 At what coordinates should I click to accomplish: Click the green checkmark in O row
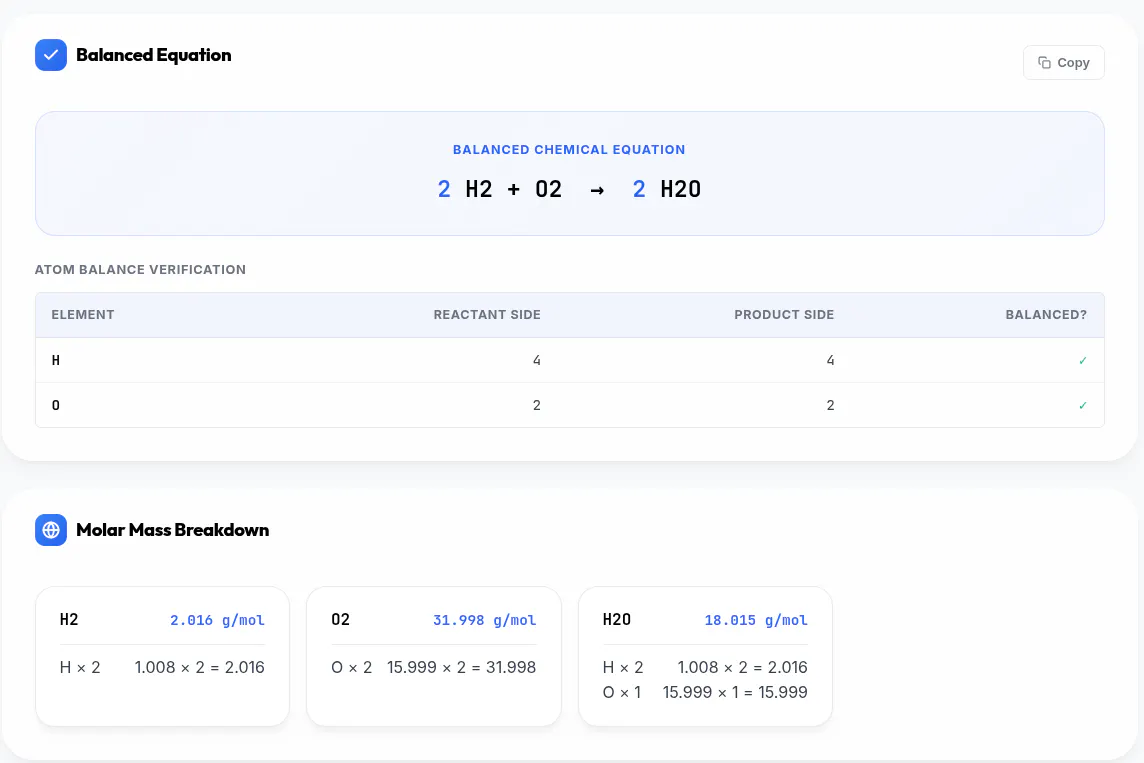tap(1083, 406)
